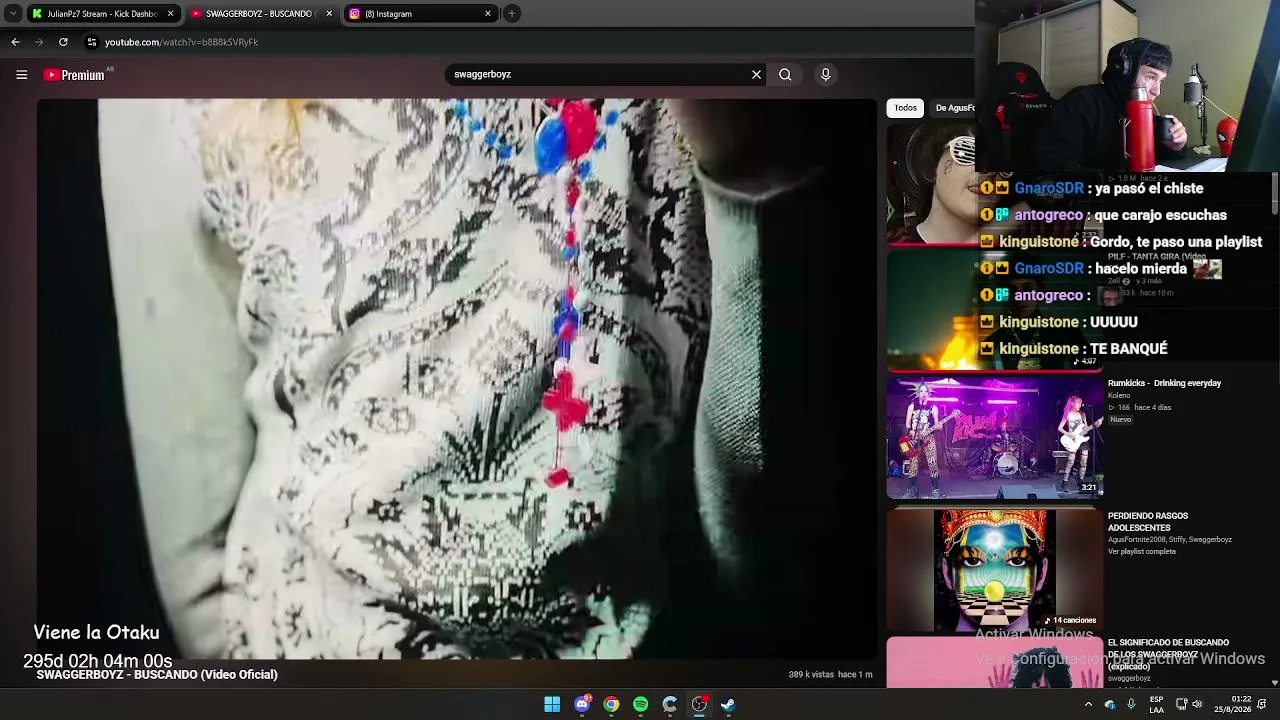Screen dimensions: 1280x720
Task: Open Spotify from the taskbar
Action: click(640, 704)
